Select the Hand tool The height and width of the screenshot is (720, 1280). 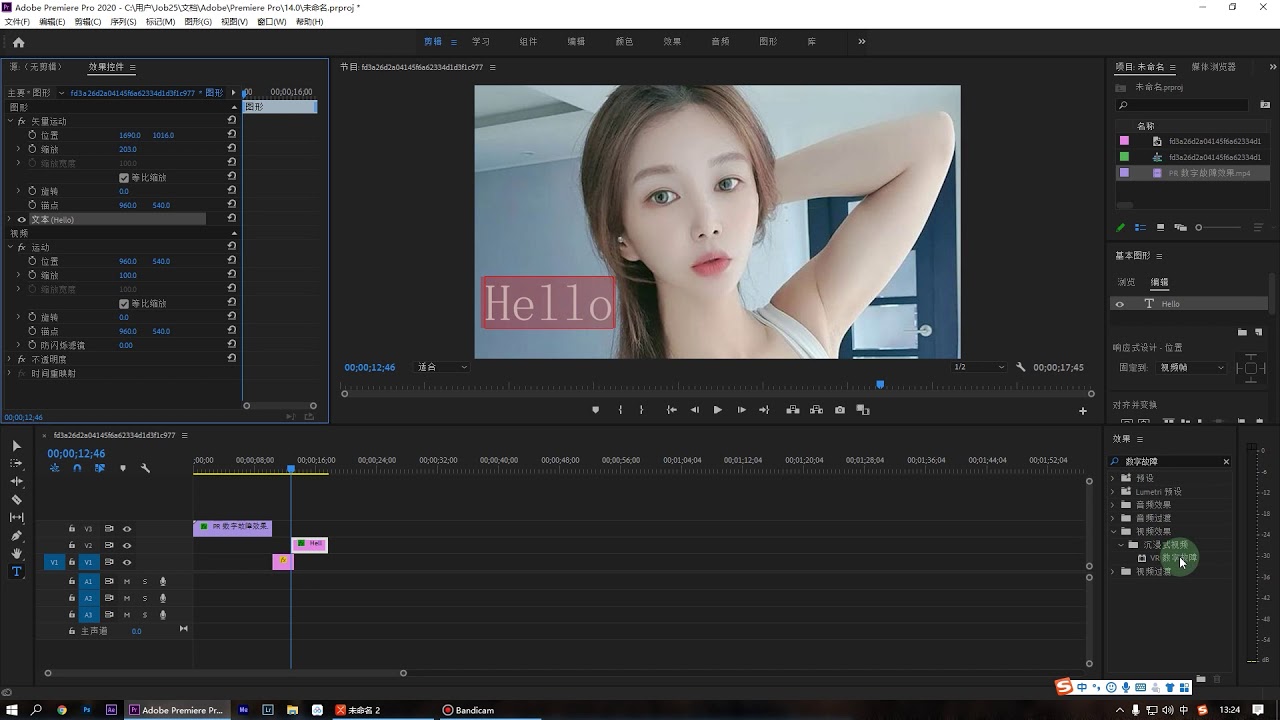pos(16,553)
